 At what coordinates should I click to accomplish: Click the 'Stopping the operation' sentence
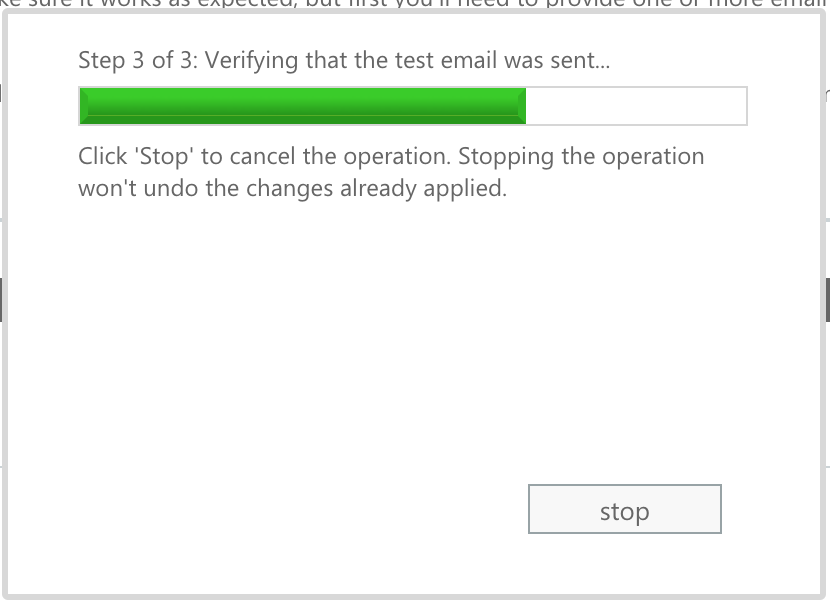(x=581, y=157)
